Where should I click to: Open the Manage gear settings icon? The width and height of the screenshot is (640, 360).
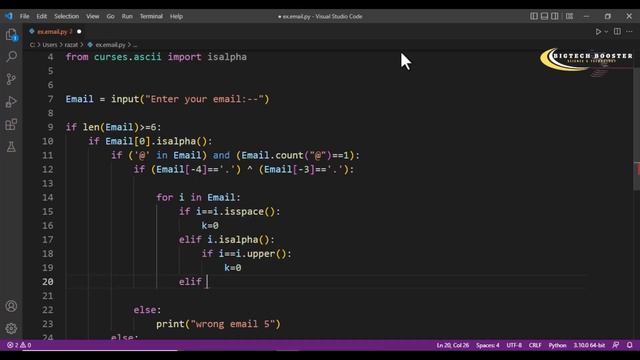click(x=11, y=328)
